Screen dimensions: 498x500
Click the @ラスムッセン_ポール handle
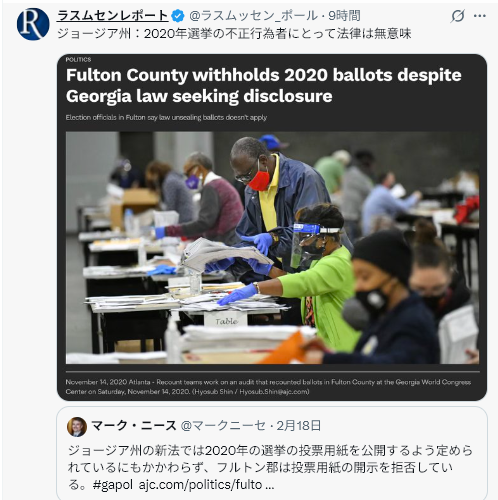[253, 15]
